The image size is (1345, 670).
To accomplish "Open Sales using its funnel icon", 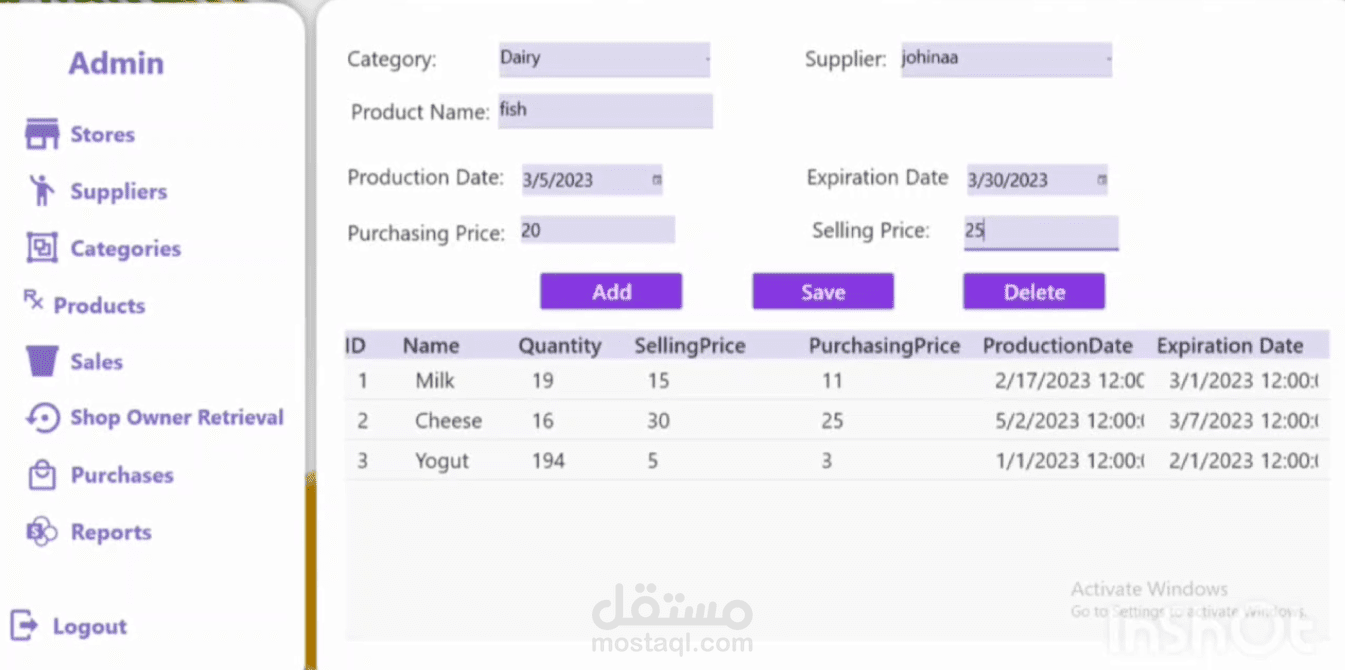I will 40,361.
